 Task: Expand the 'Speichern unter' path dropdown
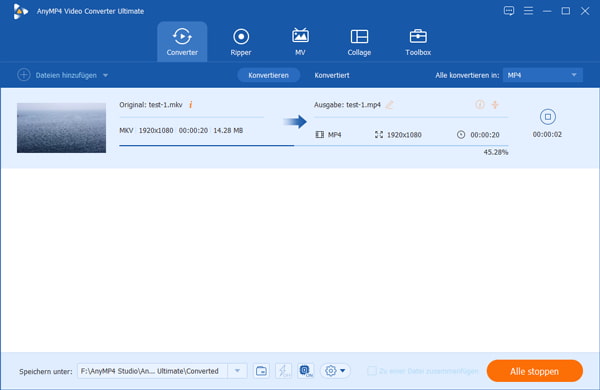(x=237, y=371)
